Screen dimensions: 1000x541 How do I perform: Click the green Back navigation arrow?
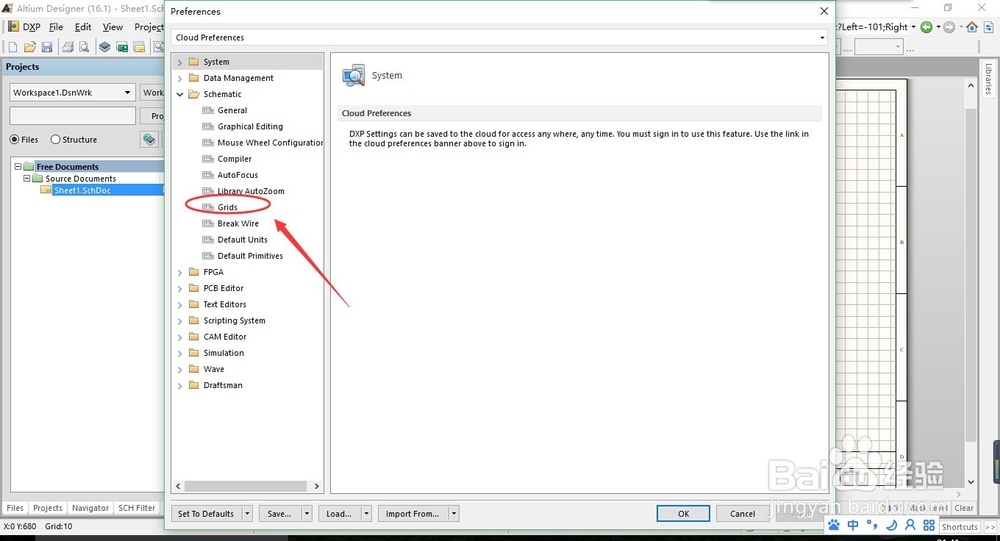926,27
